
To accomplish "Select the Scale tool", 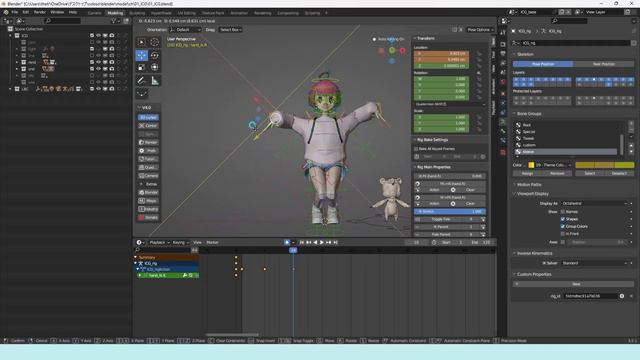I will click(142, 67).
